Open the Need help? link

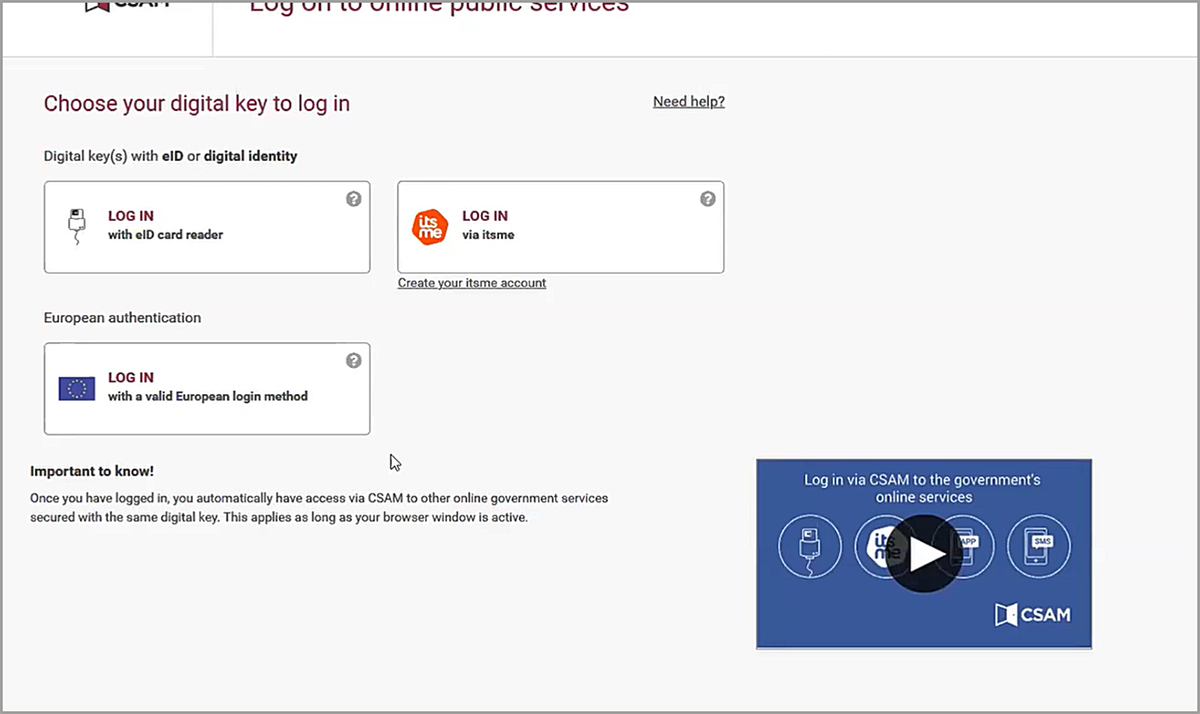point(689,102)
